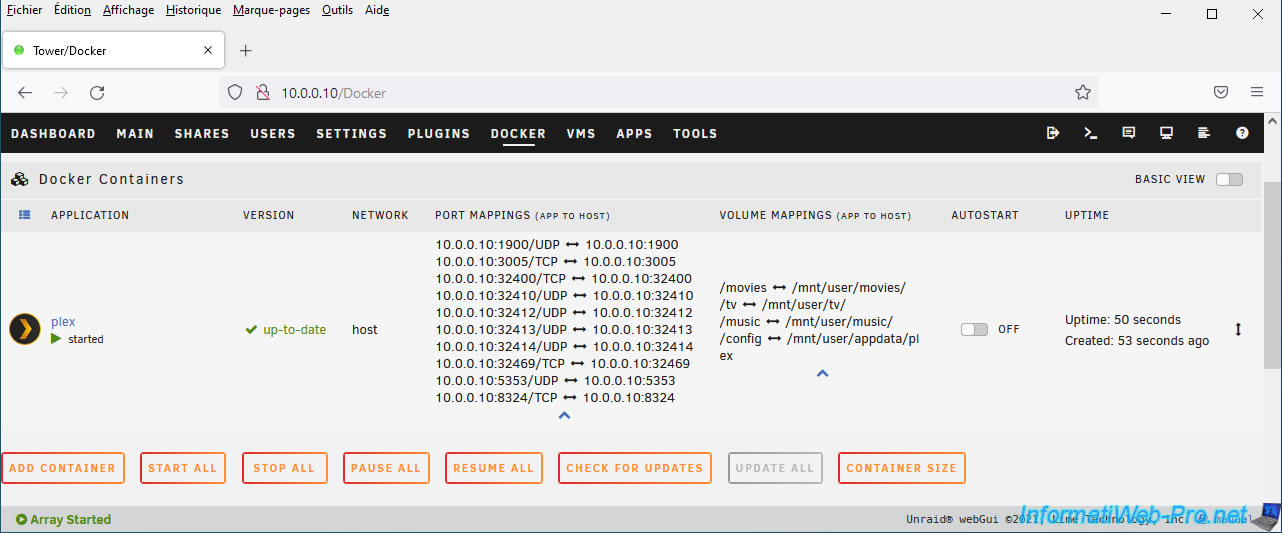The image size is (1282, 533).
Task: Open the terminal icon in navigation bar
Action: (x=1091, y=133)
